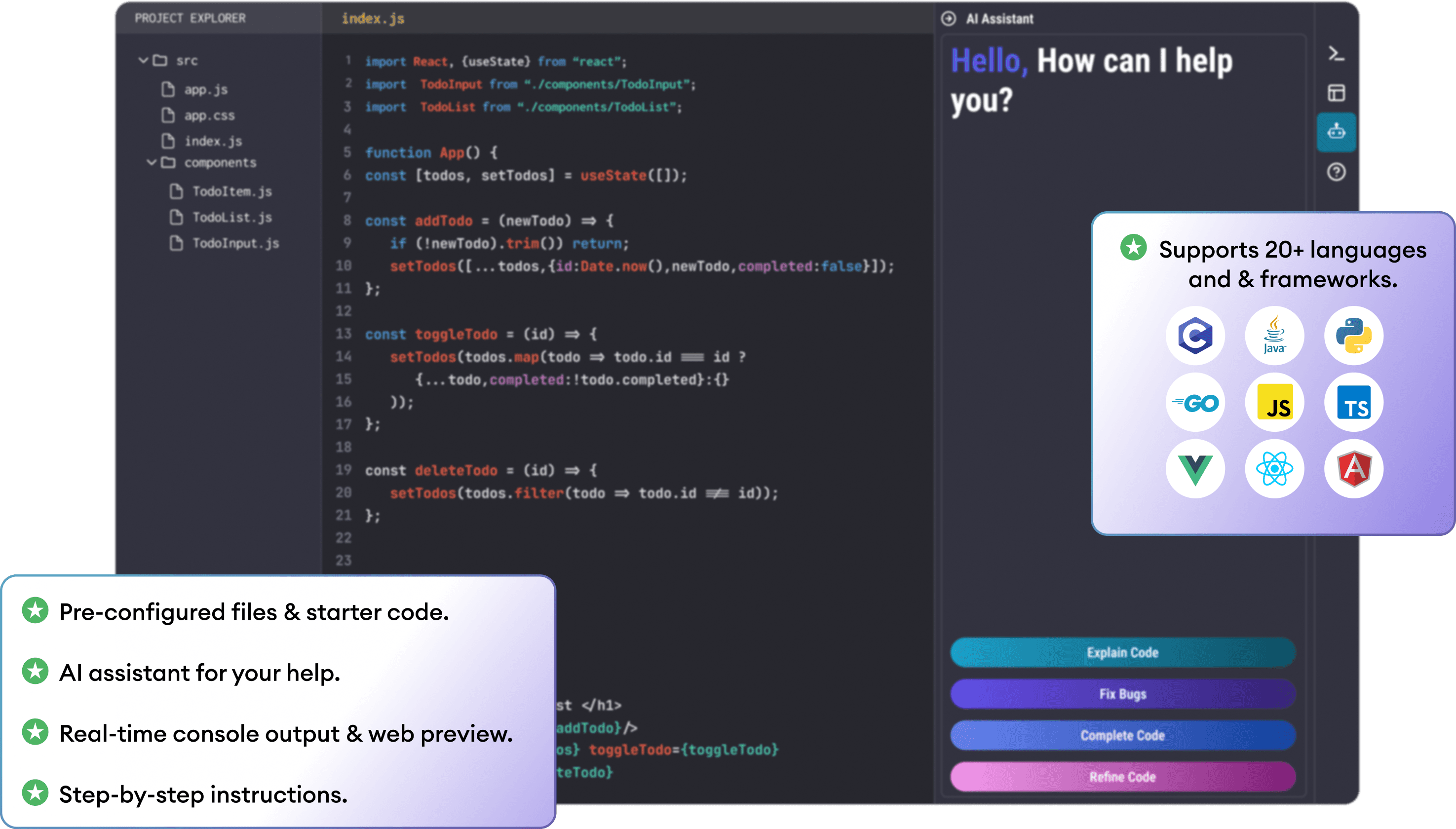Open the help question mark icon

click(1336, 172)
